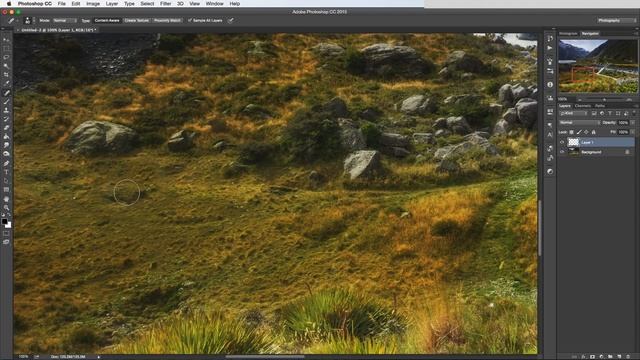Viewport: 640px width, 360px height.
Task: Select the Layer 1 thumbnail
Action: [573, 142]
